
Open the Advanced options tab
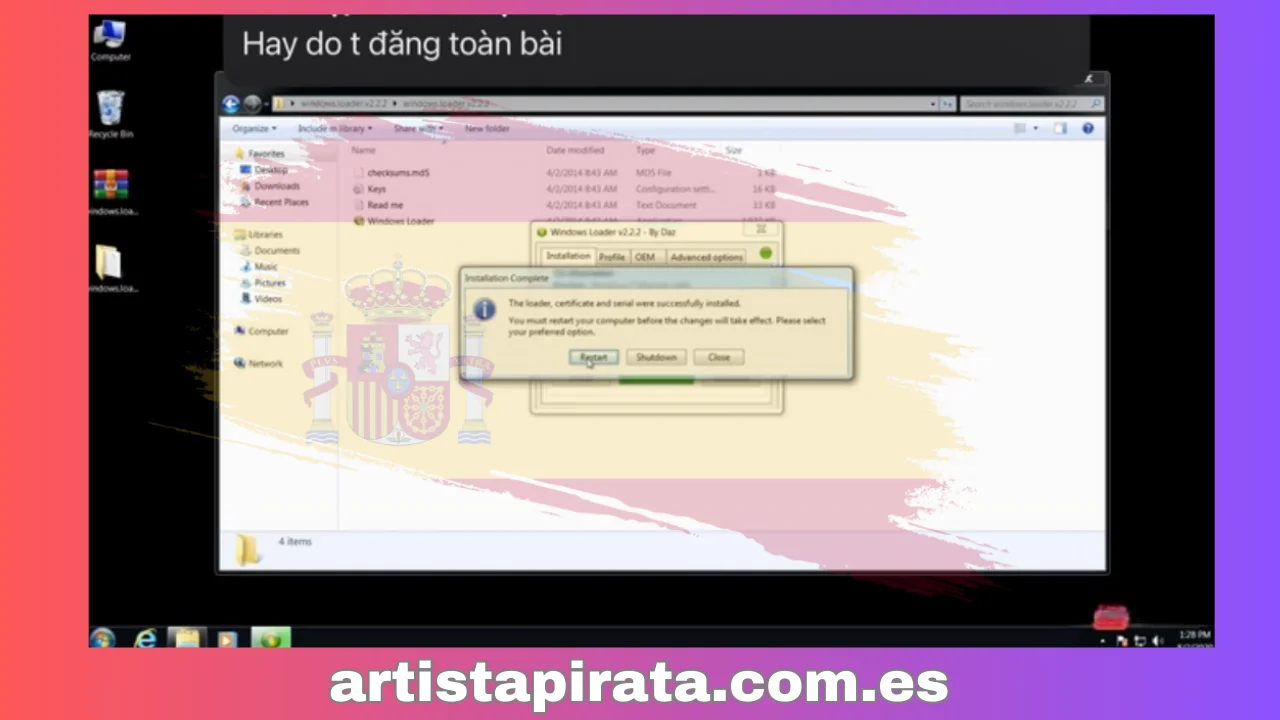[706, 257]
